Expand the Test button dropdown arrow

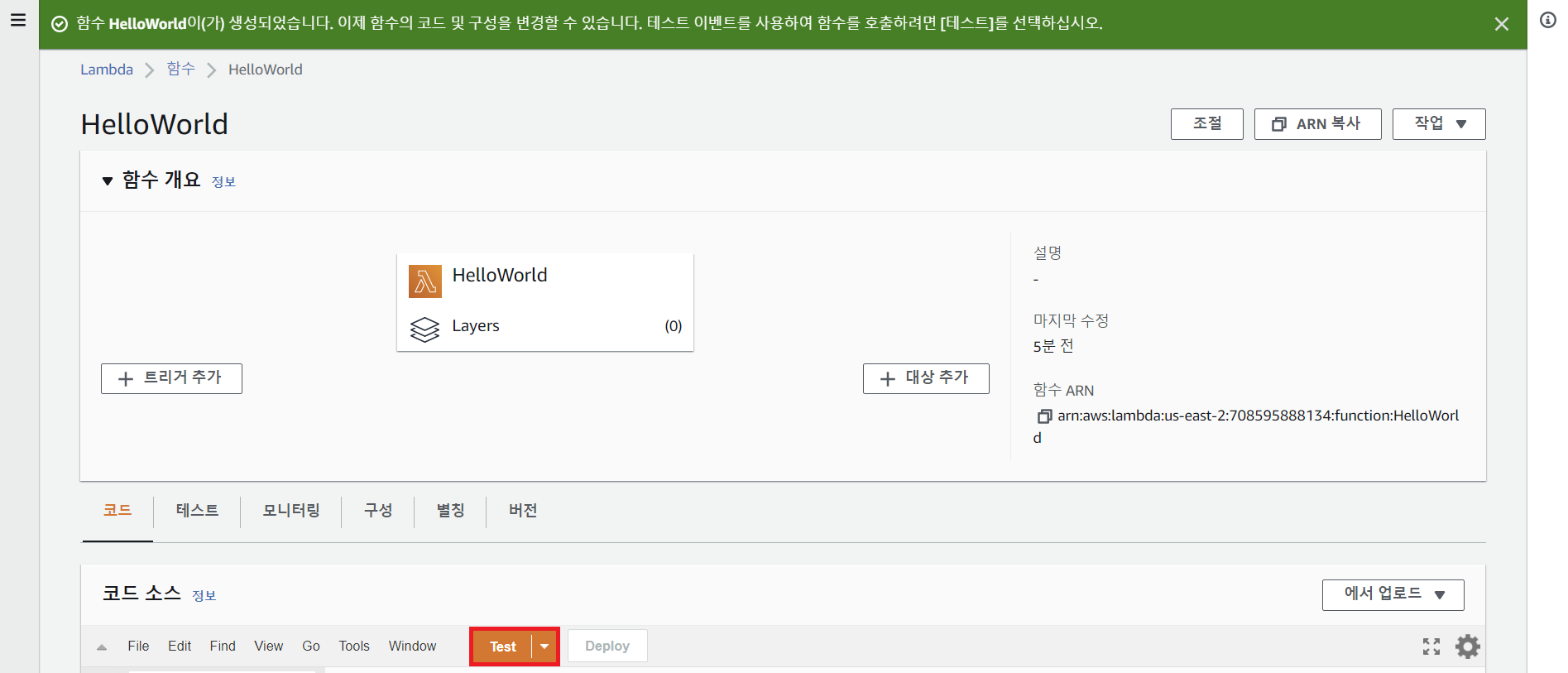click(x=544, y=647)
